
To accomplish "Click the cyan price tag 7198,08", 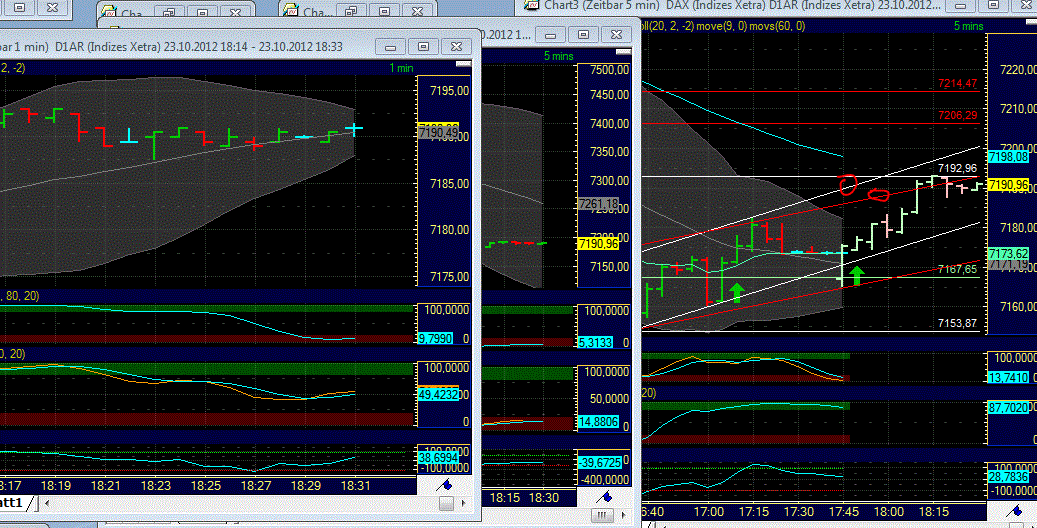I will [x=1009, y=157].
